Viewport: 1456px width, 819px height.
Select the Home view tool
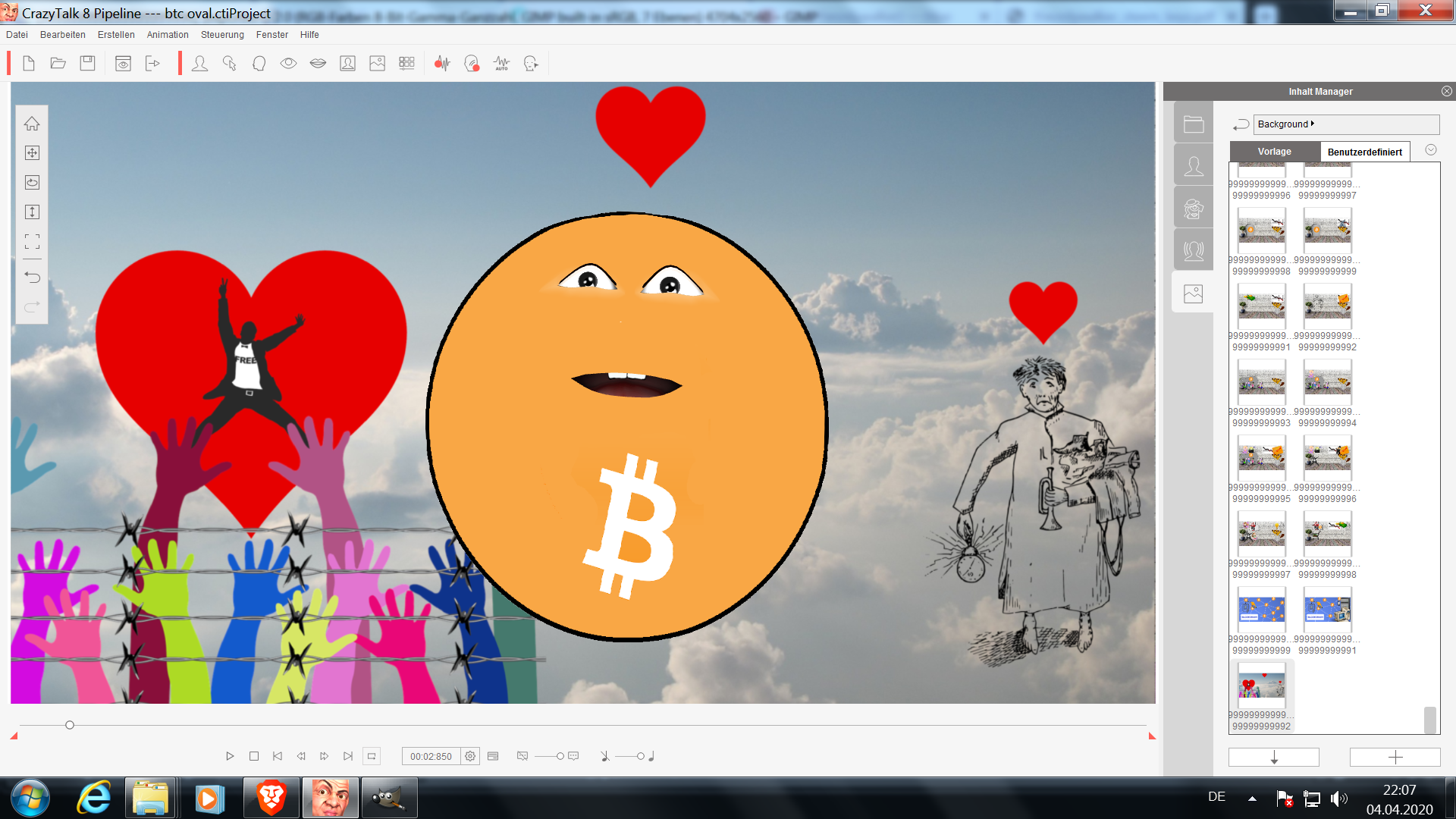tap(32, 124)
